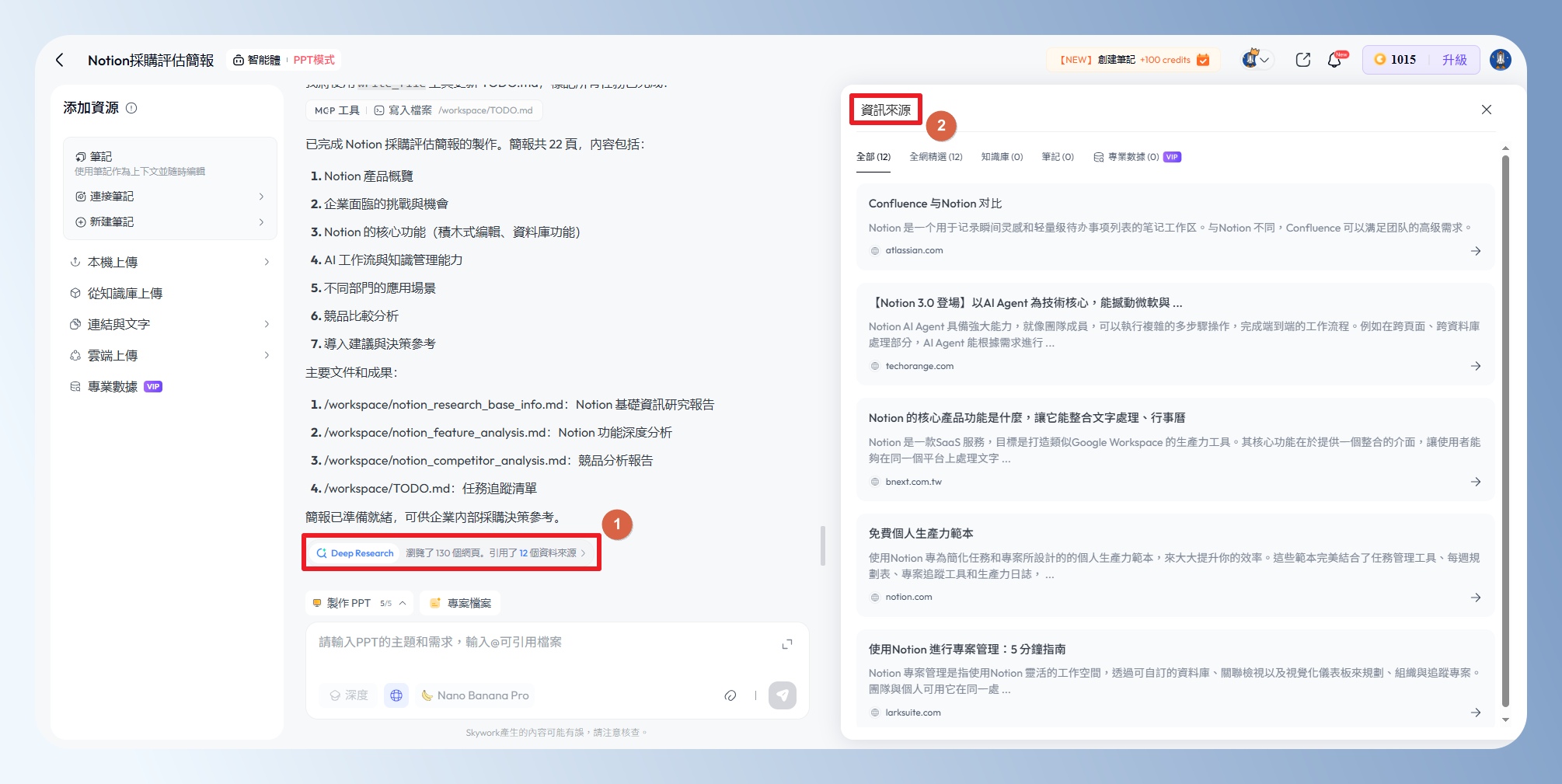This screenshot has height=784, width=1562.
Task: Expand the 連接筆記 entry
Action: [x=169, y=197]
